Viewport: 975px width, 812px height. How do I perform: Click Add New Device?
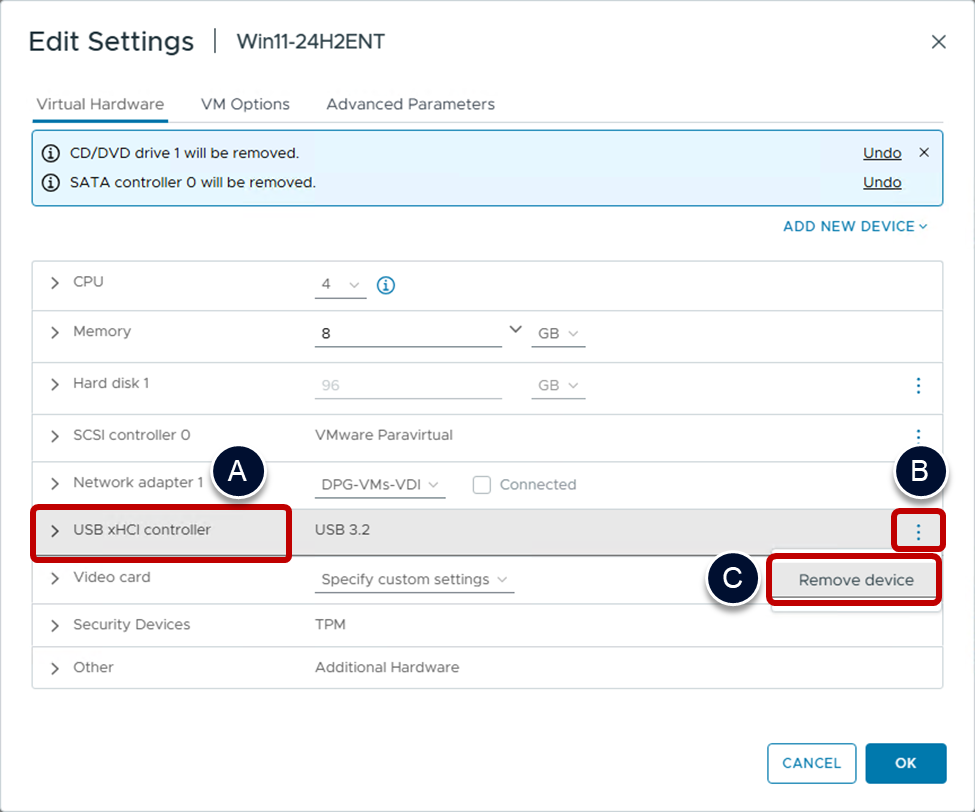[854, 226]
